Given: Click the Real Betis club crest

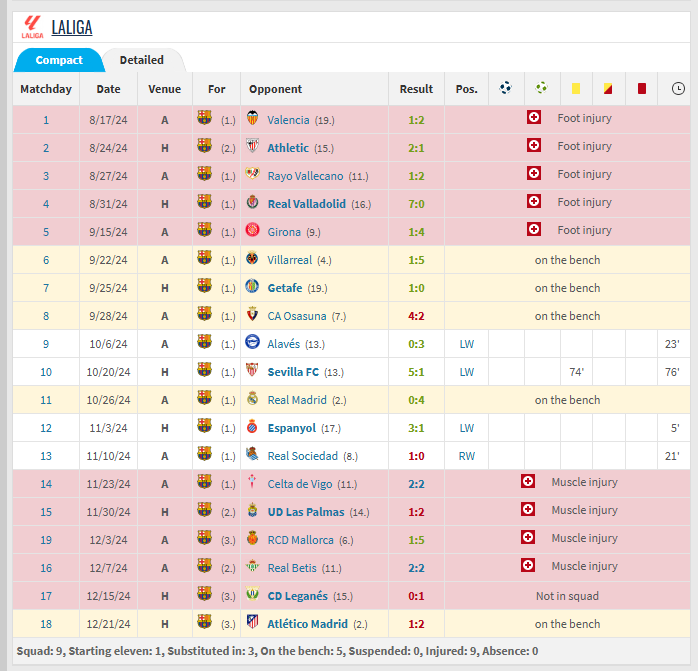Looking at the screenshot, I should tap(252, 566).
